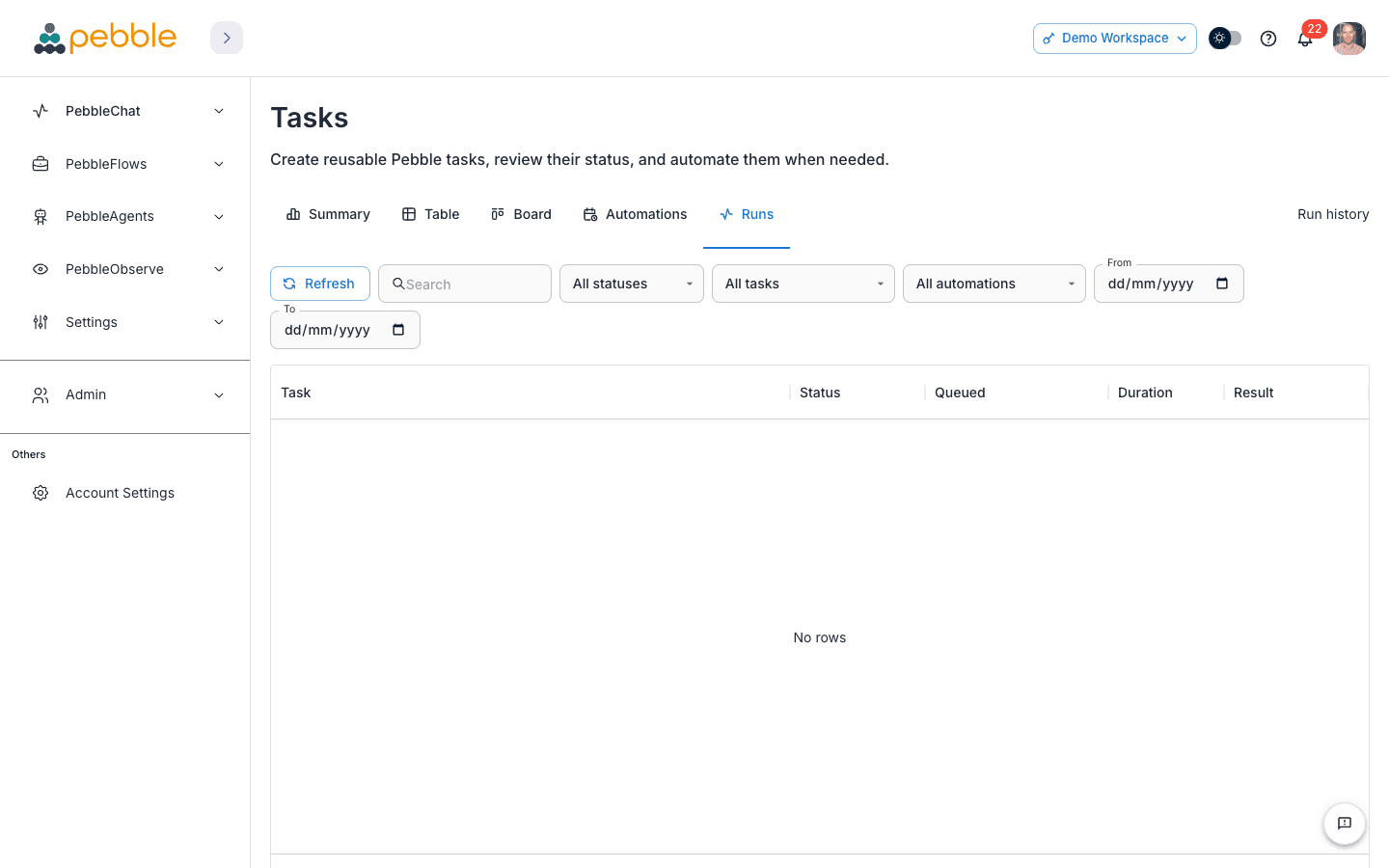The width and height of the screenshot is (1389, 868).
Task: Open Demo Workspace selector
Action: point(1115,39)
